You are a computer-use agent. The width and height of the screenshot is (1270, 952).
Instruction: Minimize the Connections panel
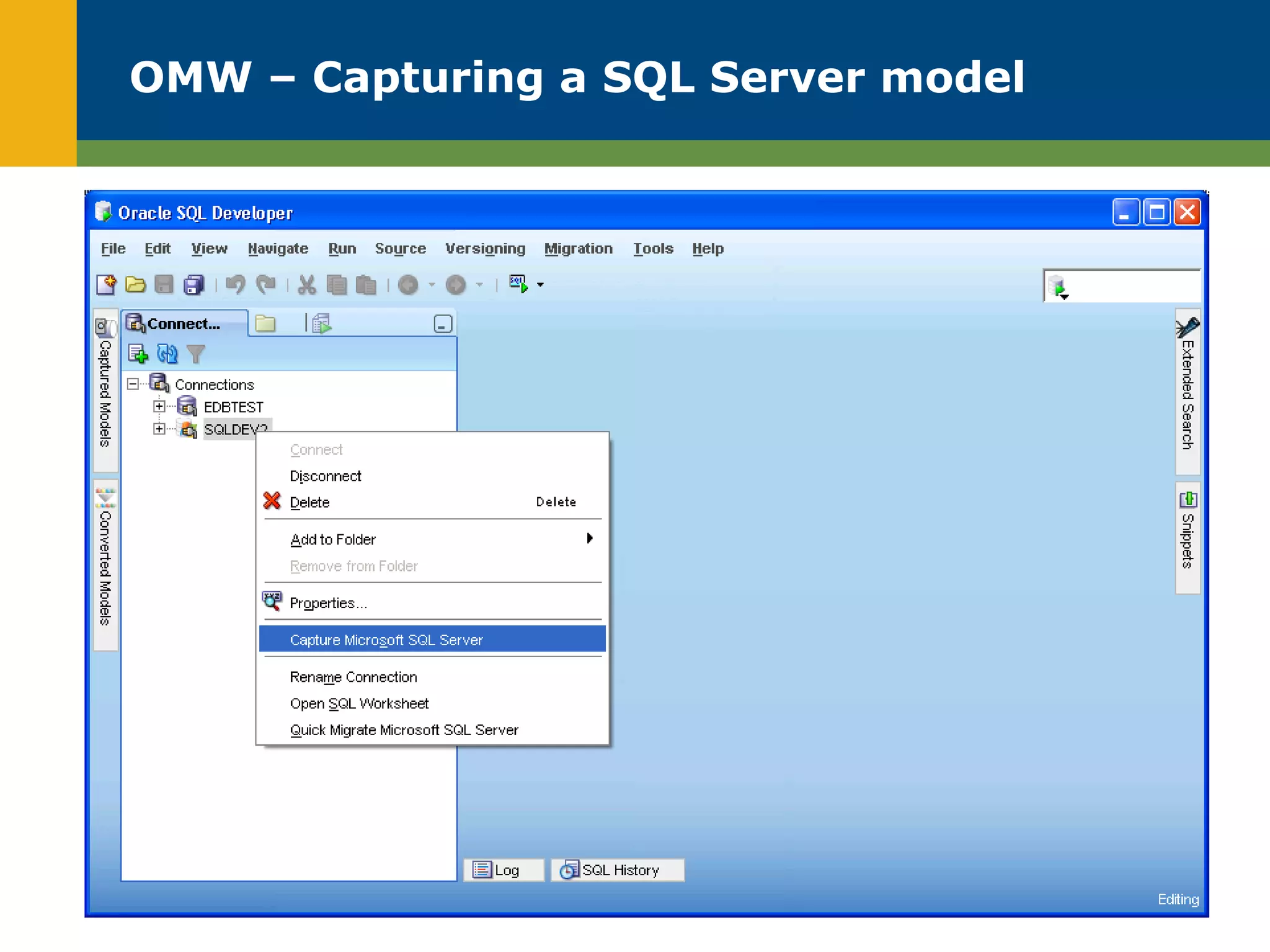443,324
